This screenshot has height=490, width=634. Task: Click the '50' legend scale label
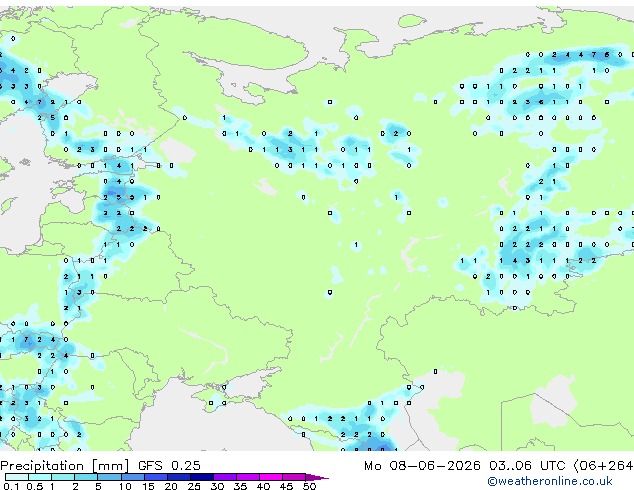point(309,486)
